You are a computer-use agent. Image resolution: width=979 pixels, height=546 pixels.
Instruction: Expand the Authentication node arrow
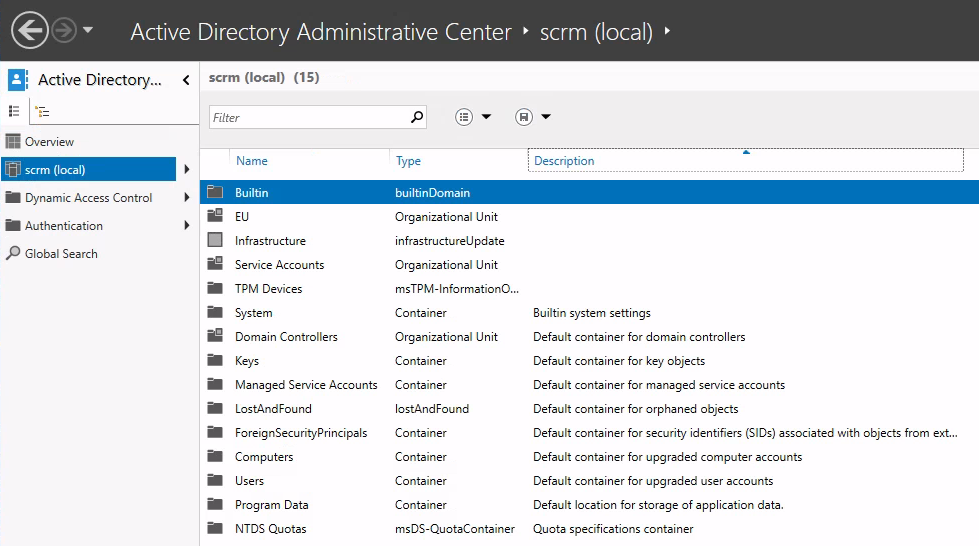187,226
